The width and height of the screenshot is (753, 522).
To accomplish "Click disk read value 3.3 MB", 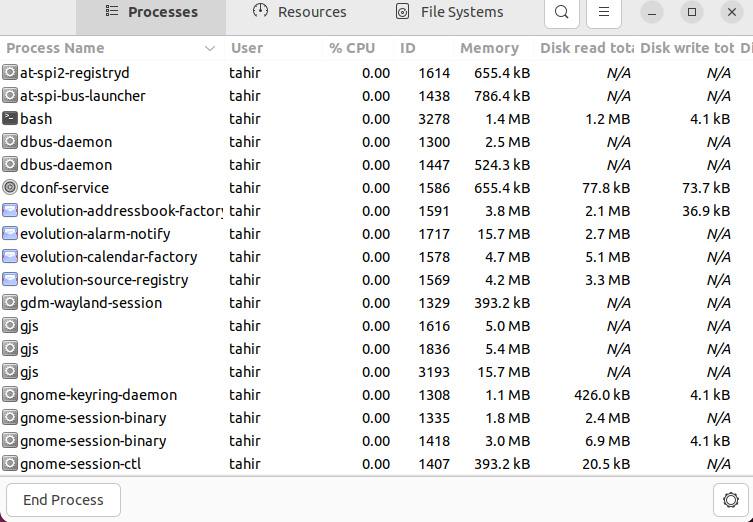I will click(607, 280).
